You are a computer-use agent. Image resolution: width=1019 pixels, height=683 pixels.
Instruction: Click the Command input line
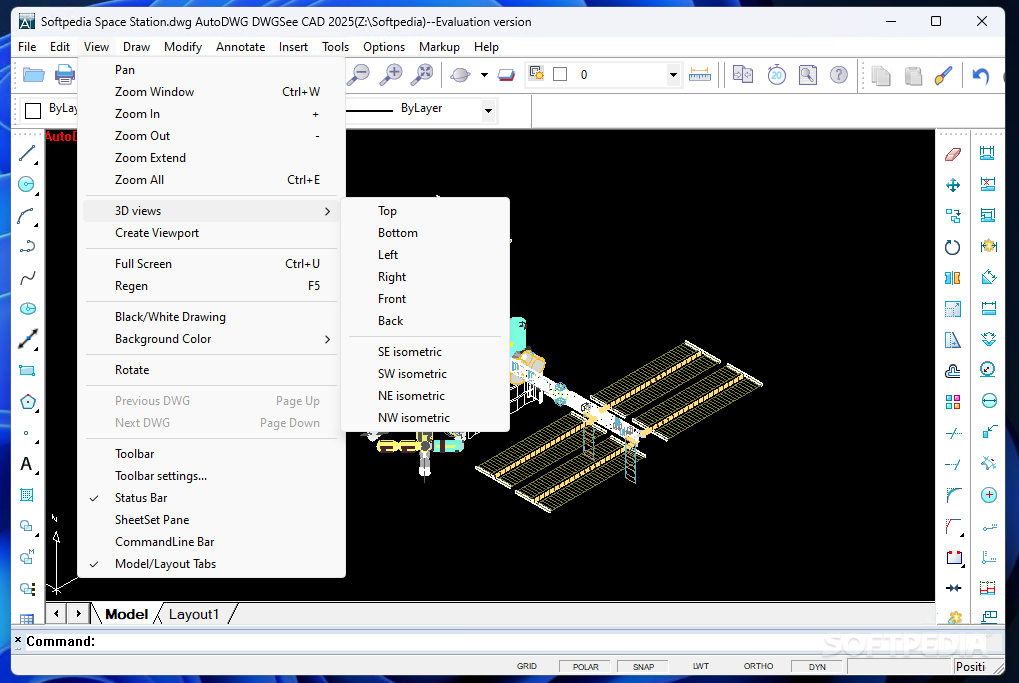500,641
